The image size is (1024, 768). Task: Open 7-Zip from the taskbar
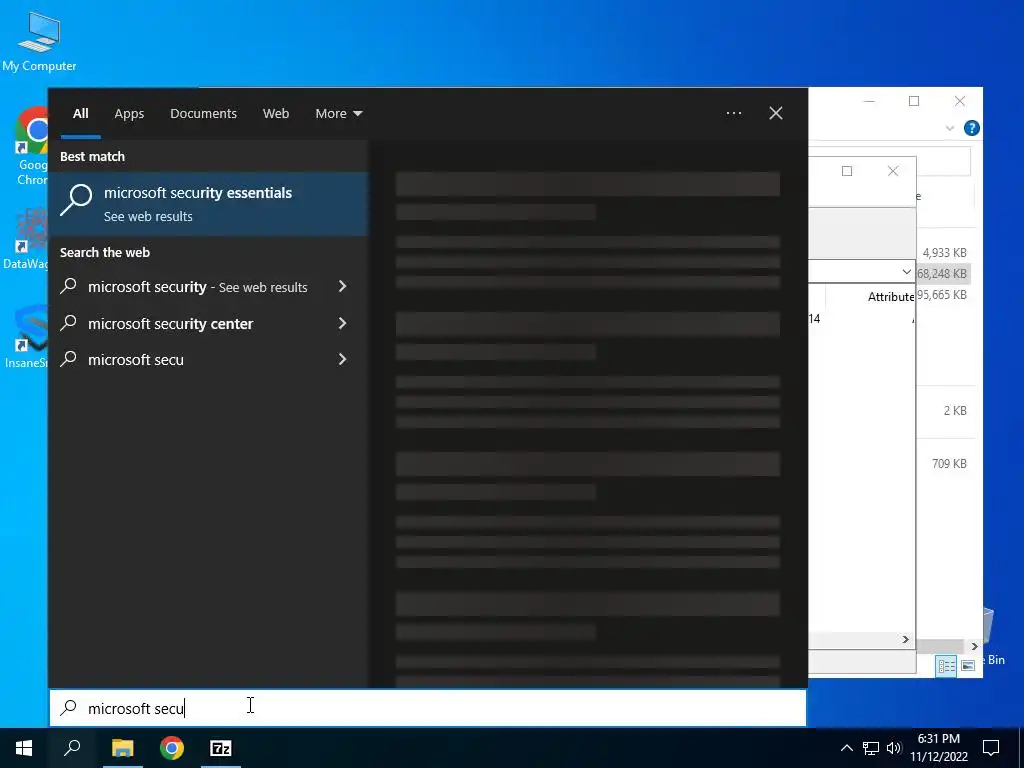[x=221, y=748]
